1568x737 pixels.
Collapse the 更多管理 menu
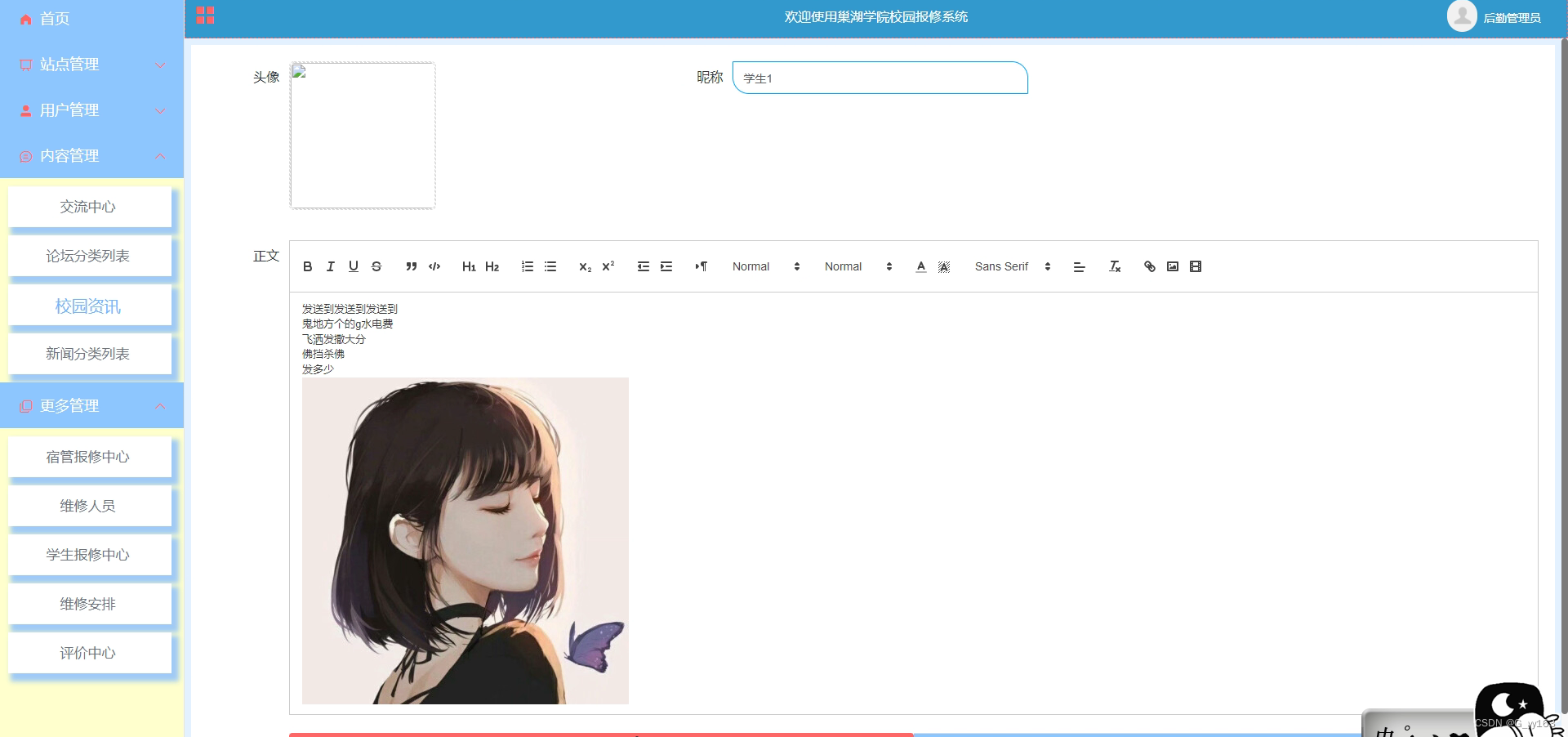[x=91, y=406]
